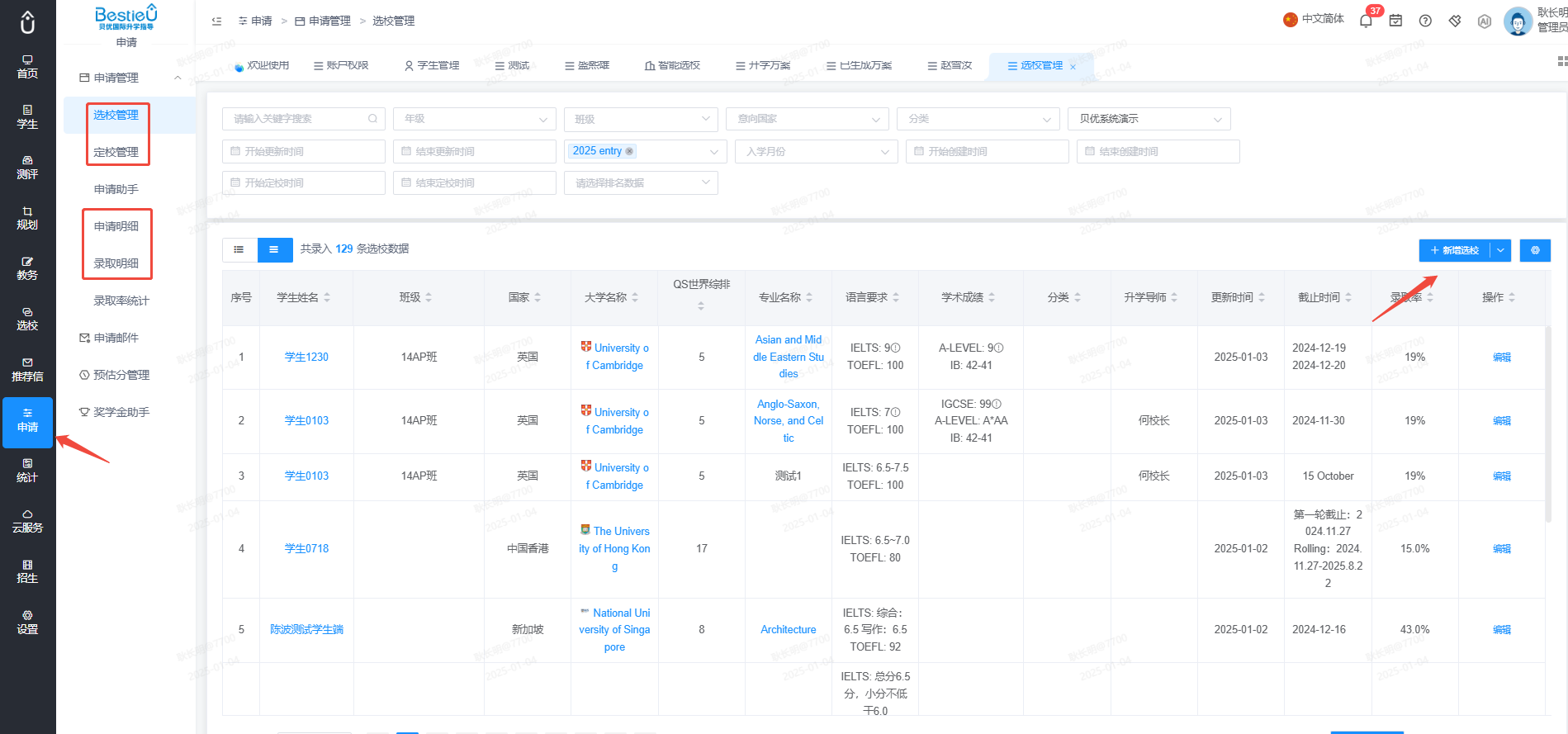Collapse the sidebar menu fold icon
The width and height of the screenshot is (1568, 734).
(x=216, y=21)
